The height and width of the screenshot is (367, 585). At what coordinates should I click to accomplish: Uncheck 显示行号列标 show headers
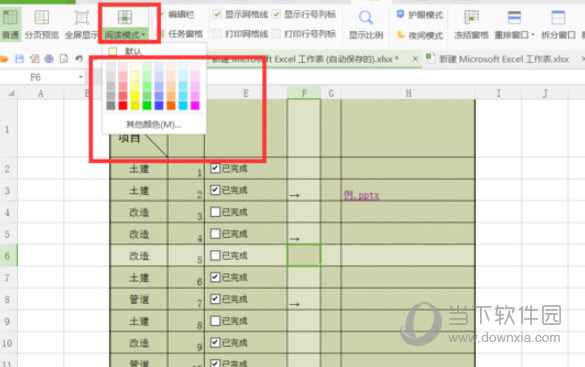coord(276,15)
